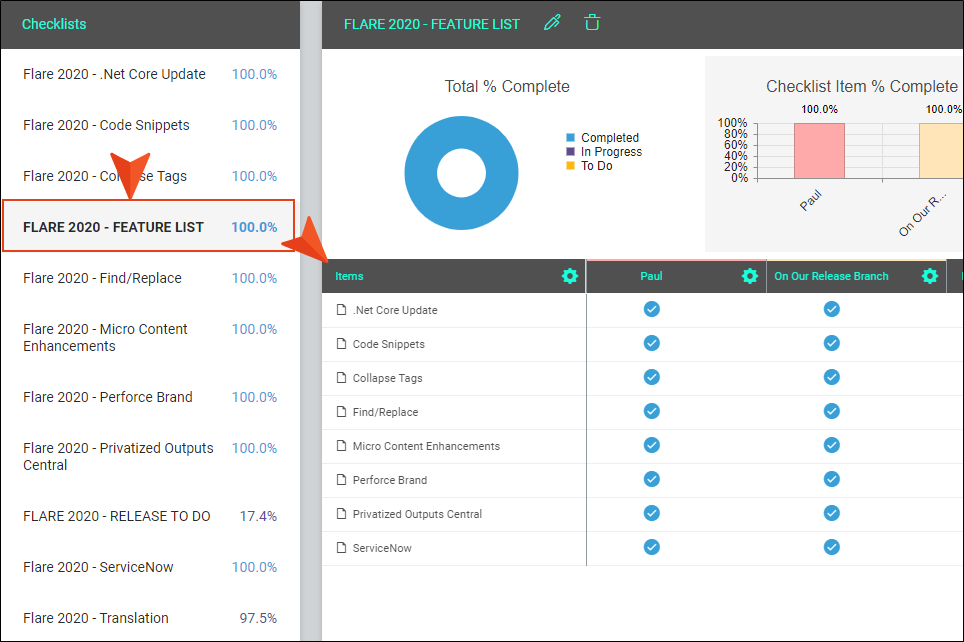
Task: Open the Items column gear settings
Action: click(x=570, y=276)
